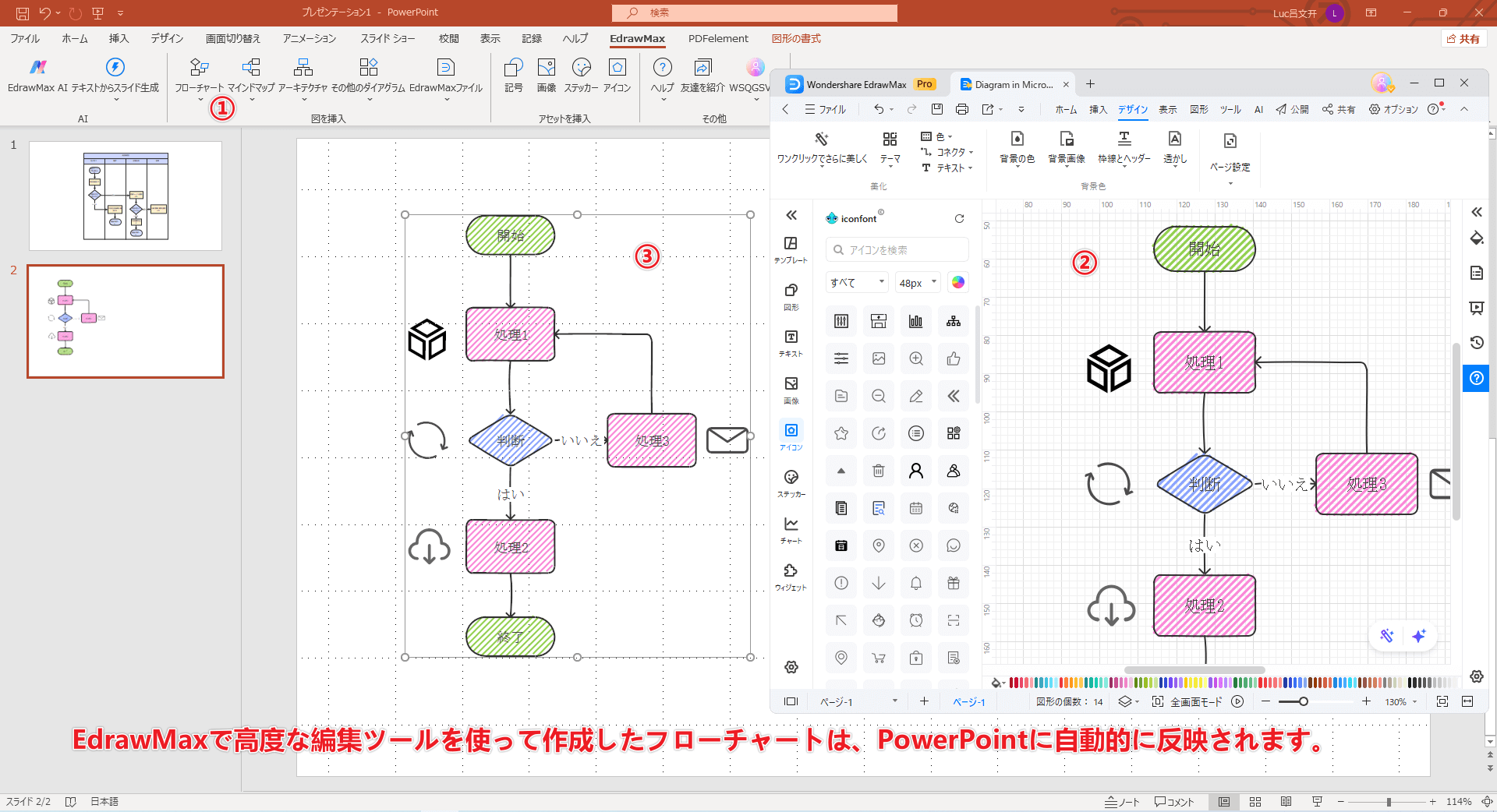Insert a symbol with 記号 icon
This screenshot has height=812, width=1497.
pos(514,76)
